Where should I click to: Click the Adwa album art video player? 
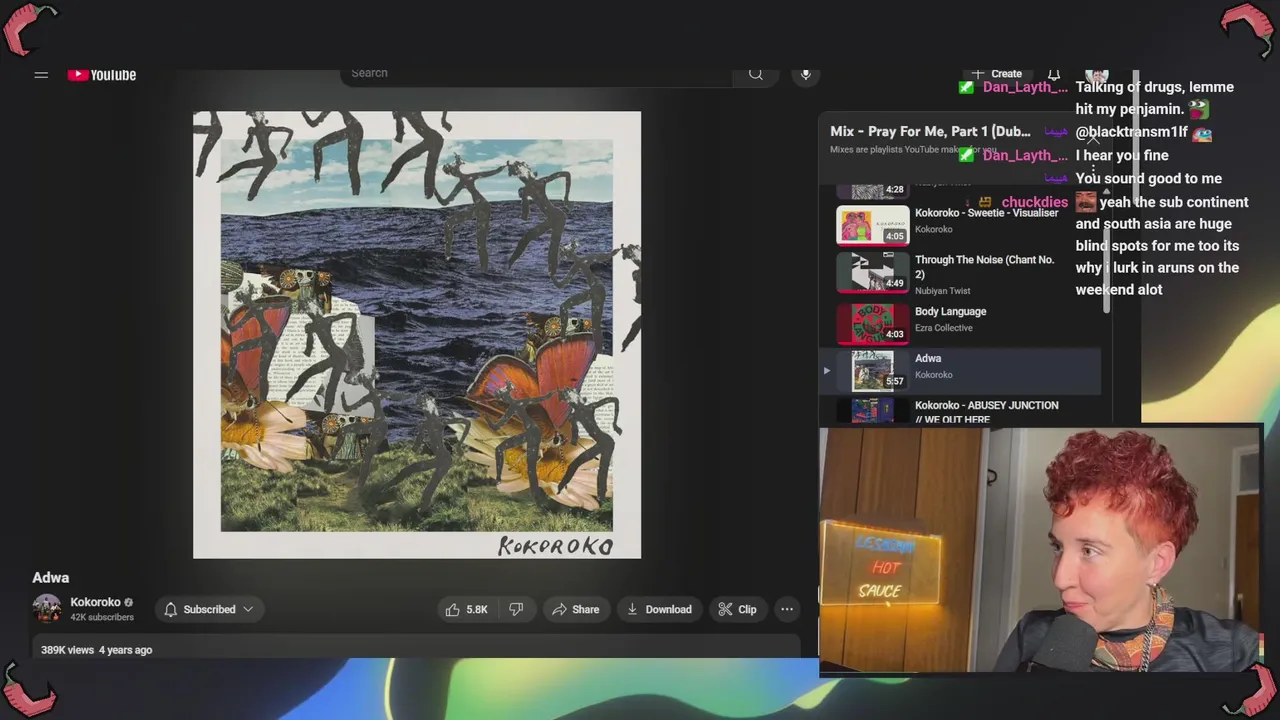click(x=417, y=335)
